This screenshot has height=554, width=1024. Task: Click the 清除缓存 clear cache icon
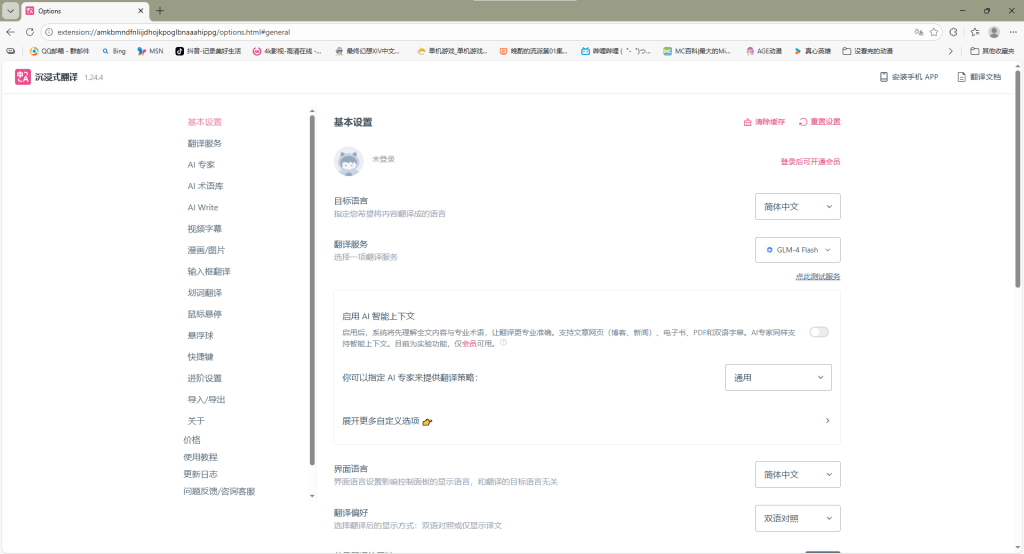748,122
